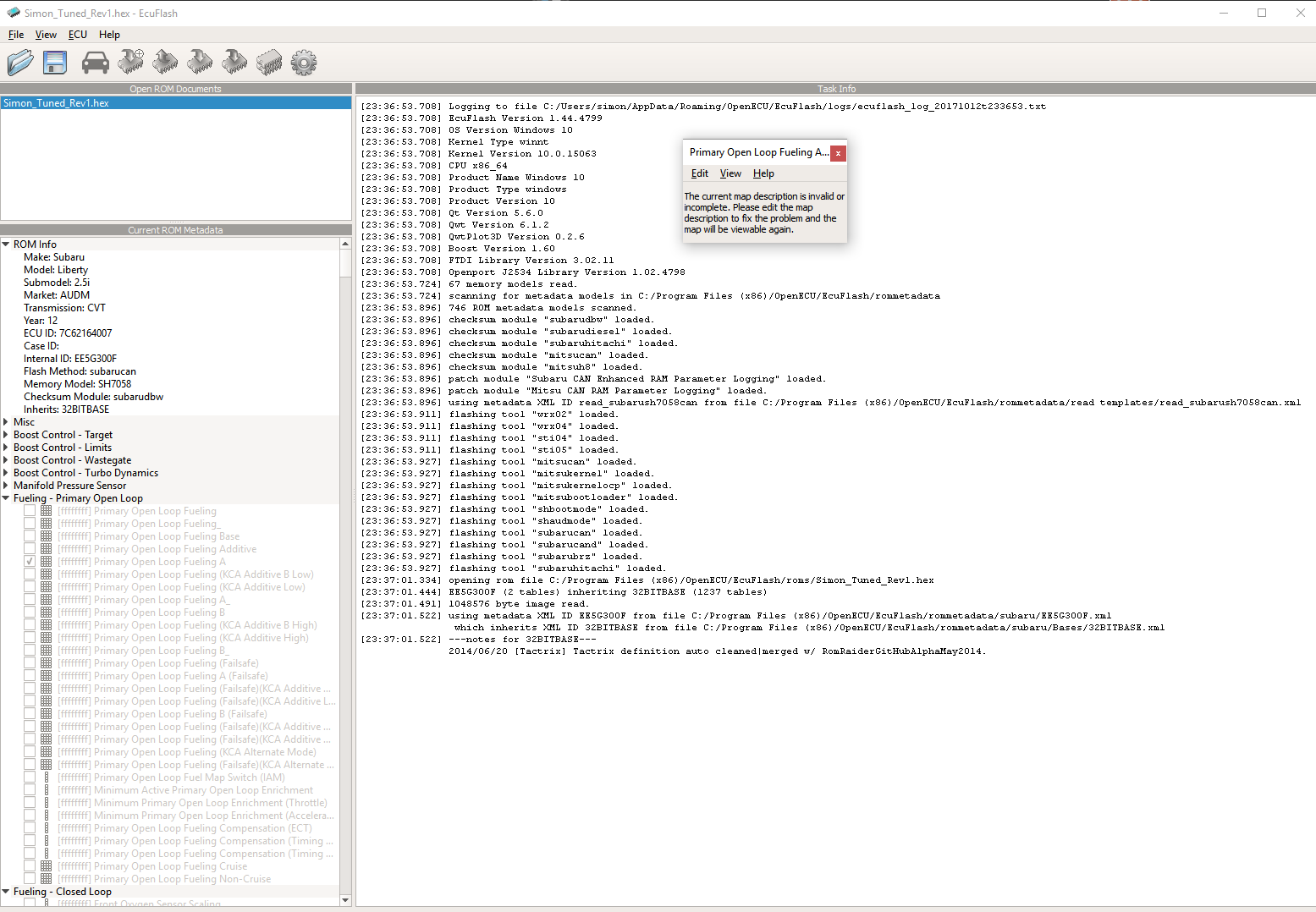Click the chip icon with plus badge

coord(130,62)
